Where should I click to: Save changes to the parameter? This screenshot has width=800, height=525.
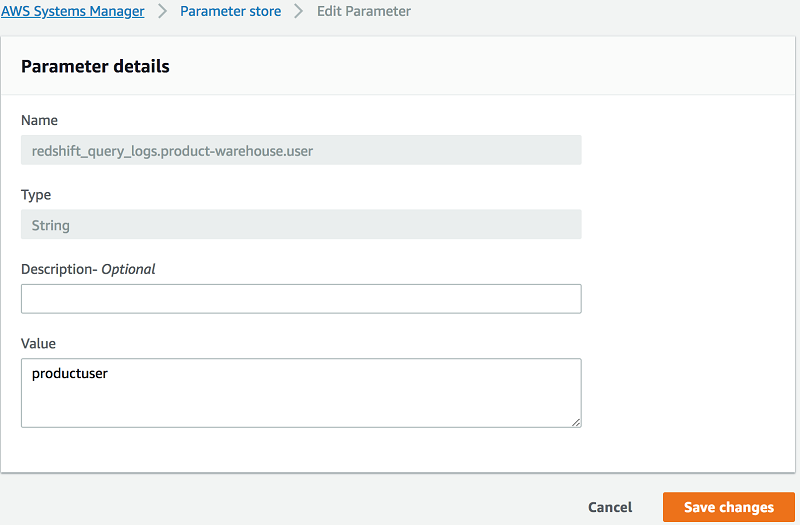728,507
